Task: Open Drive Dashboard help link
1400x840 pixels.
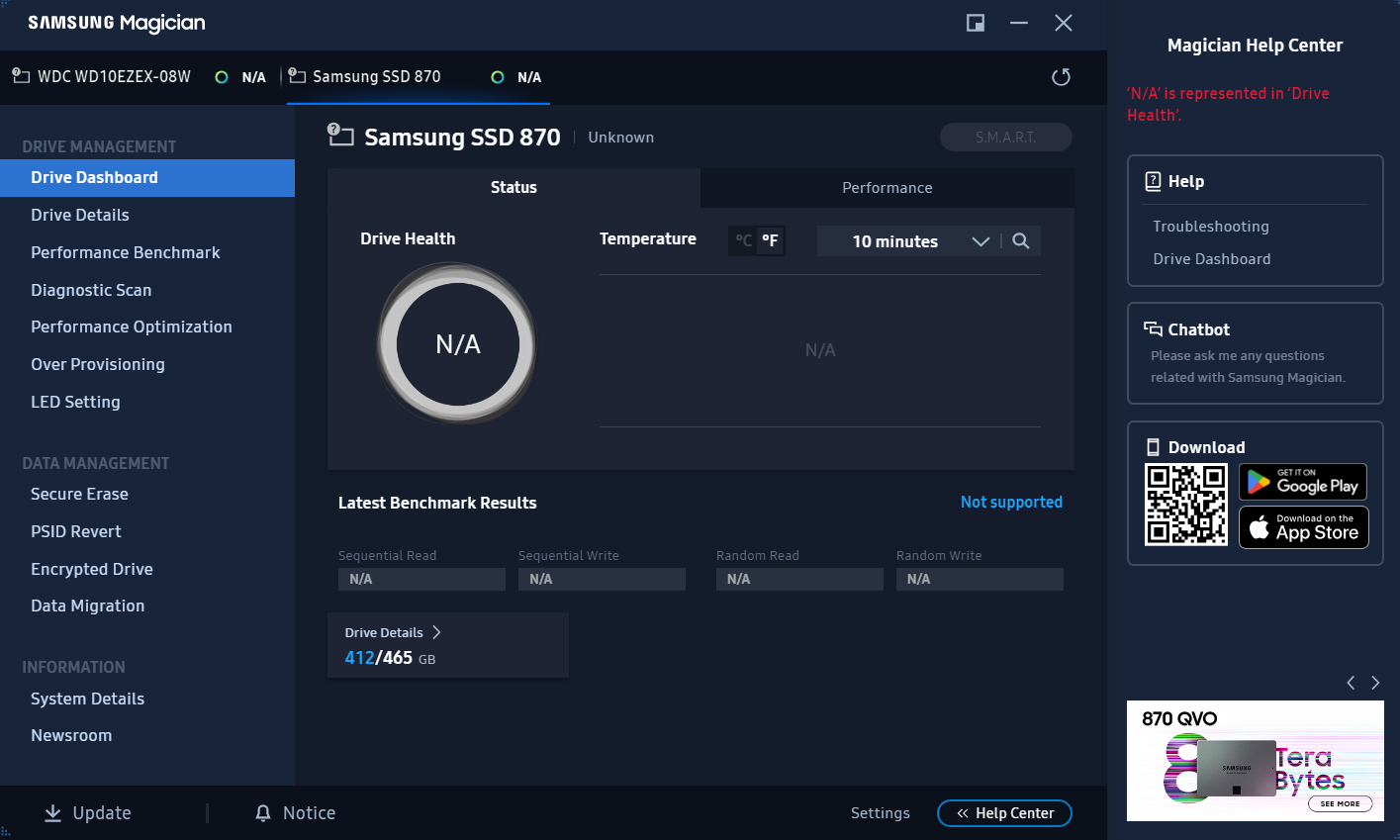Action: [1212, 259]
